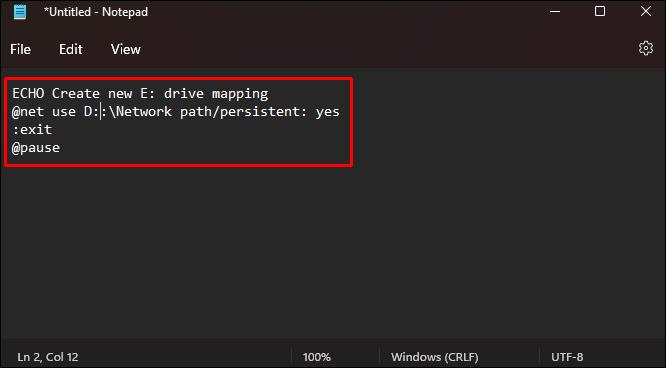The width and height of the screenshot is (666, 368).
Task: Click the UTF-8 encoding indicator
Action: pyautogui.click(x=567, y=357)
